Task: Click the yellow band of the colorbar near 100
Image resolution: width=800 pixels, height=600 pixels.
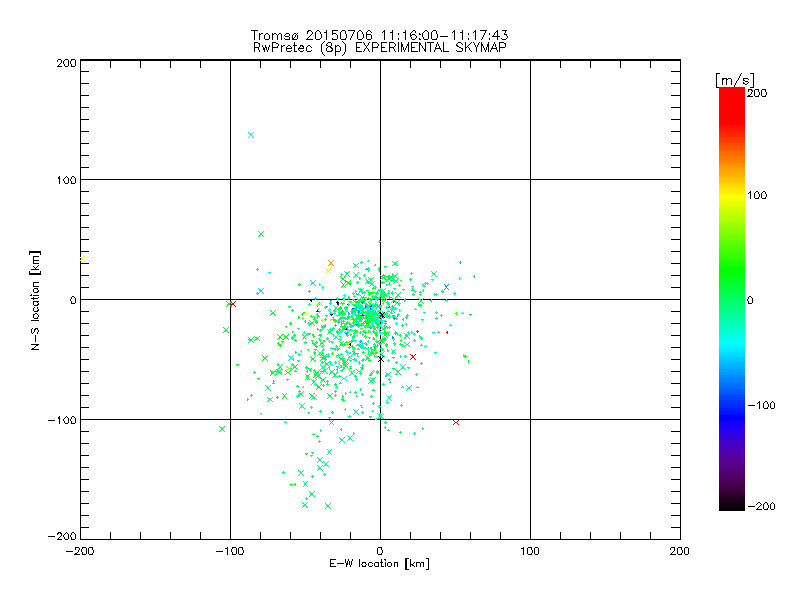Action: pos(732,195)
